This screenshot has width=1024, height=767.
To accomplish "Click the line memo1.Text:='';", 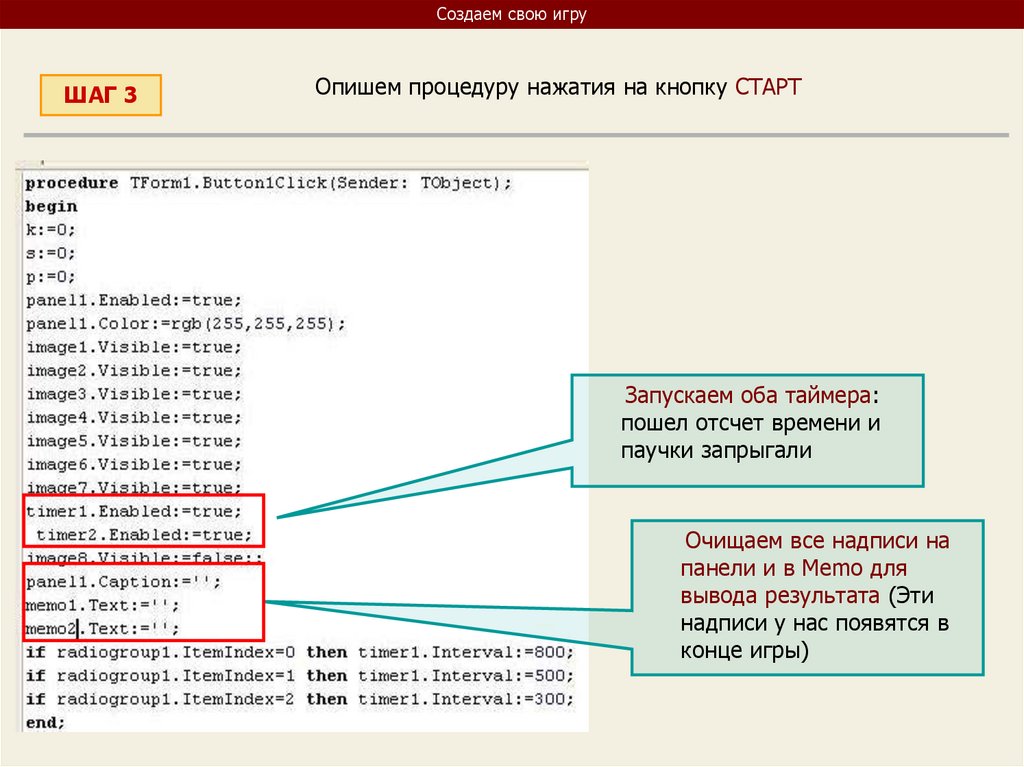I will tap(102, 606).
